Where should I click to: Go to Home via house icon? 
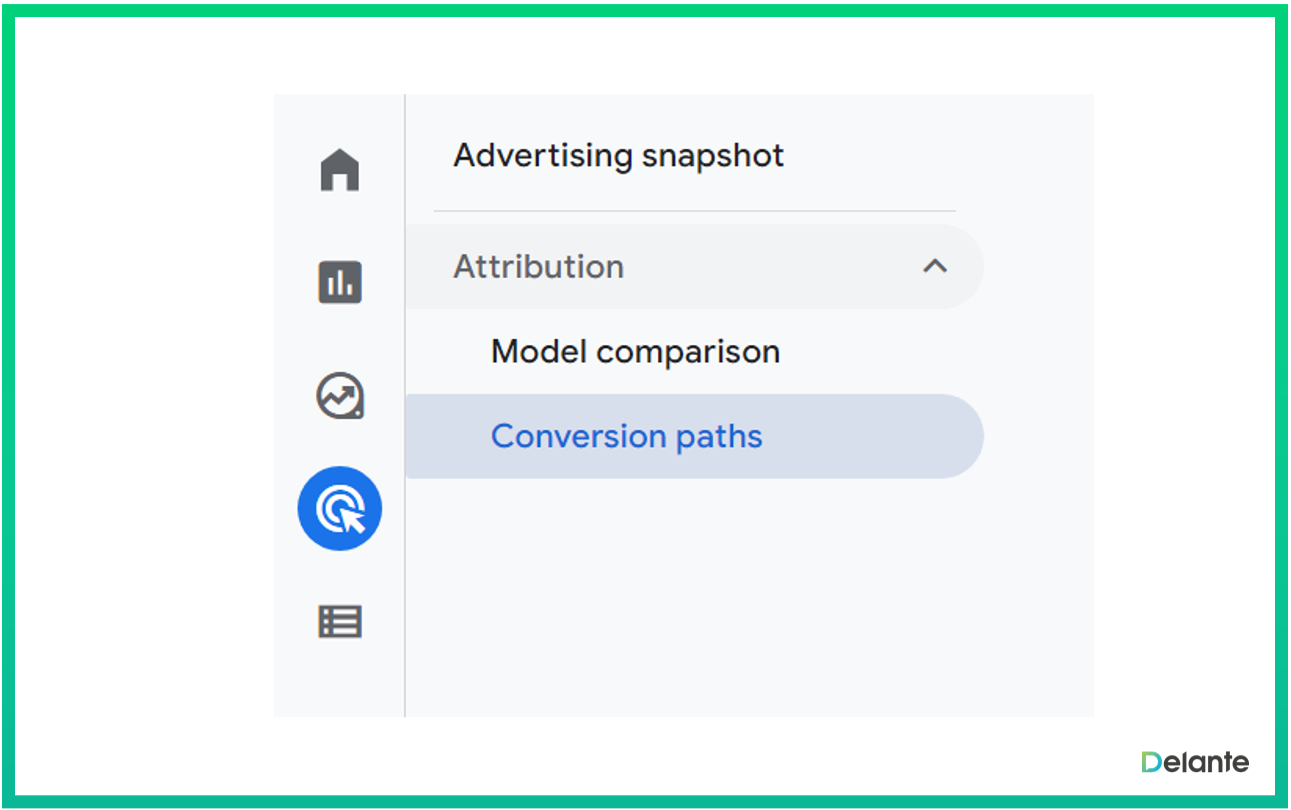click(x=339, y=170)
